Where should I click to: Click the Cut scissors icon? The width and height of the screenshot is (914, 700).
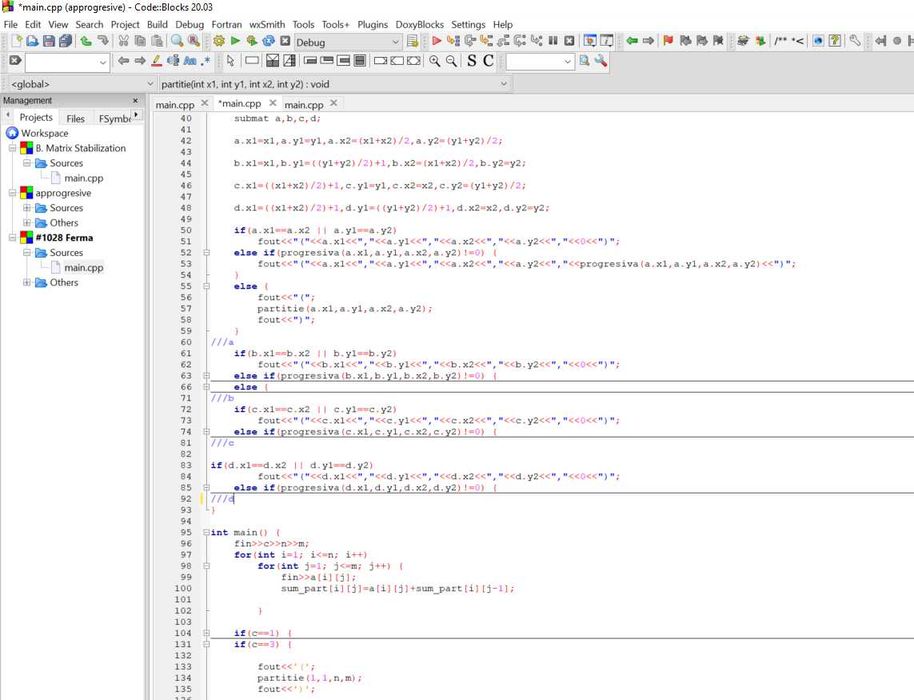(x=124, y=41)
